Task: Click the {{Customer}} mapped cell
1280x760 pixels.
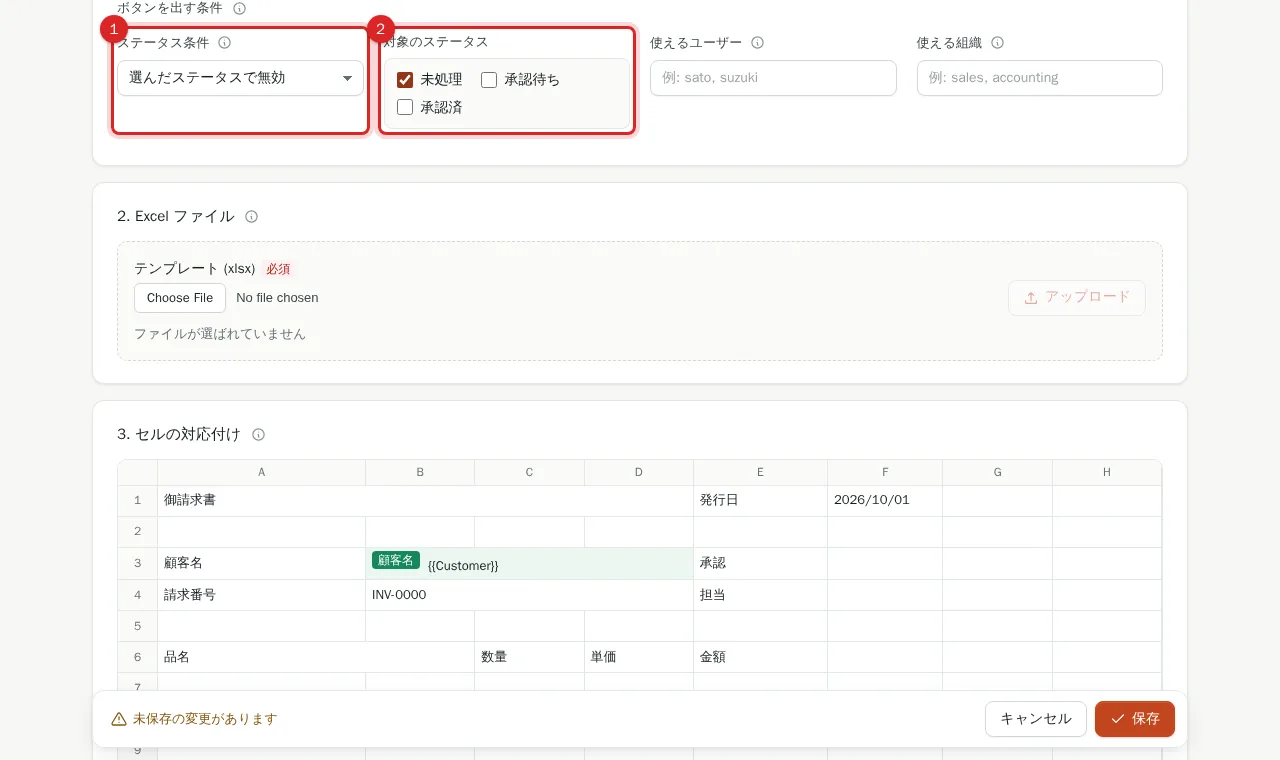Action: tap(530, 564)
